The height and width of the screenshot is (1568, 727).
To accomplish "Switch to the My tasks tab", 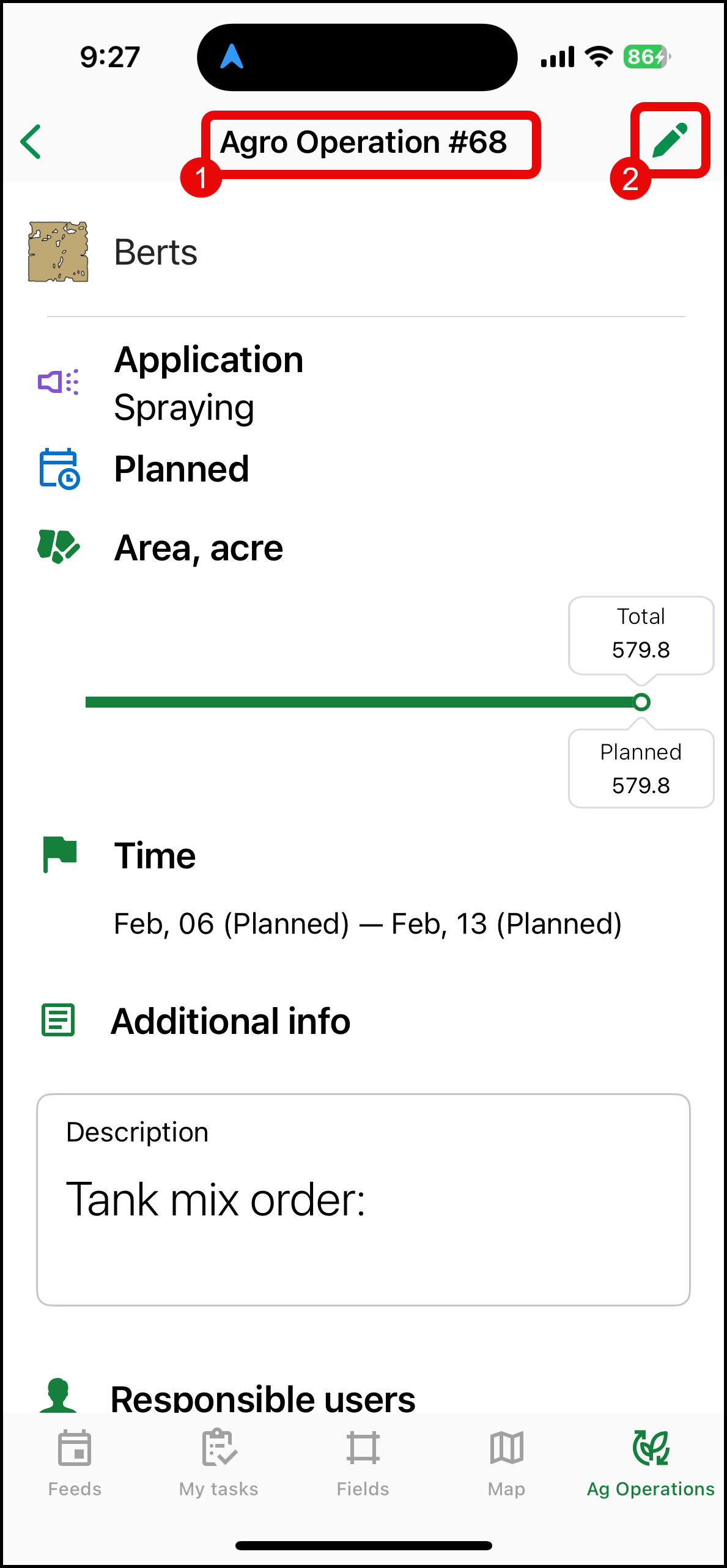I will pos(219,1462).
